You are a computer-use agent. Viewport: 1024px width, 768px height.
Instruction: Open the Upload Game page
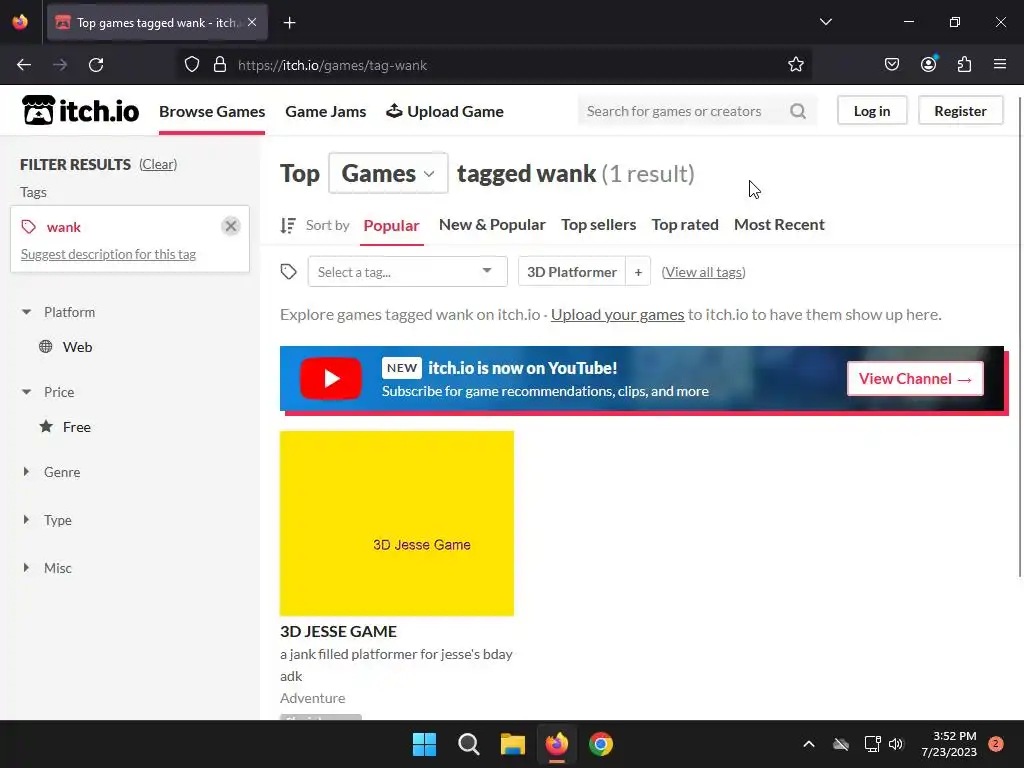click(445, 112)
